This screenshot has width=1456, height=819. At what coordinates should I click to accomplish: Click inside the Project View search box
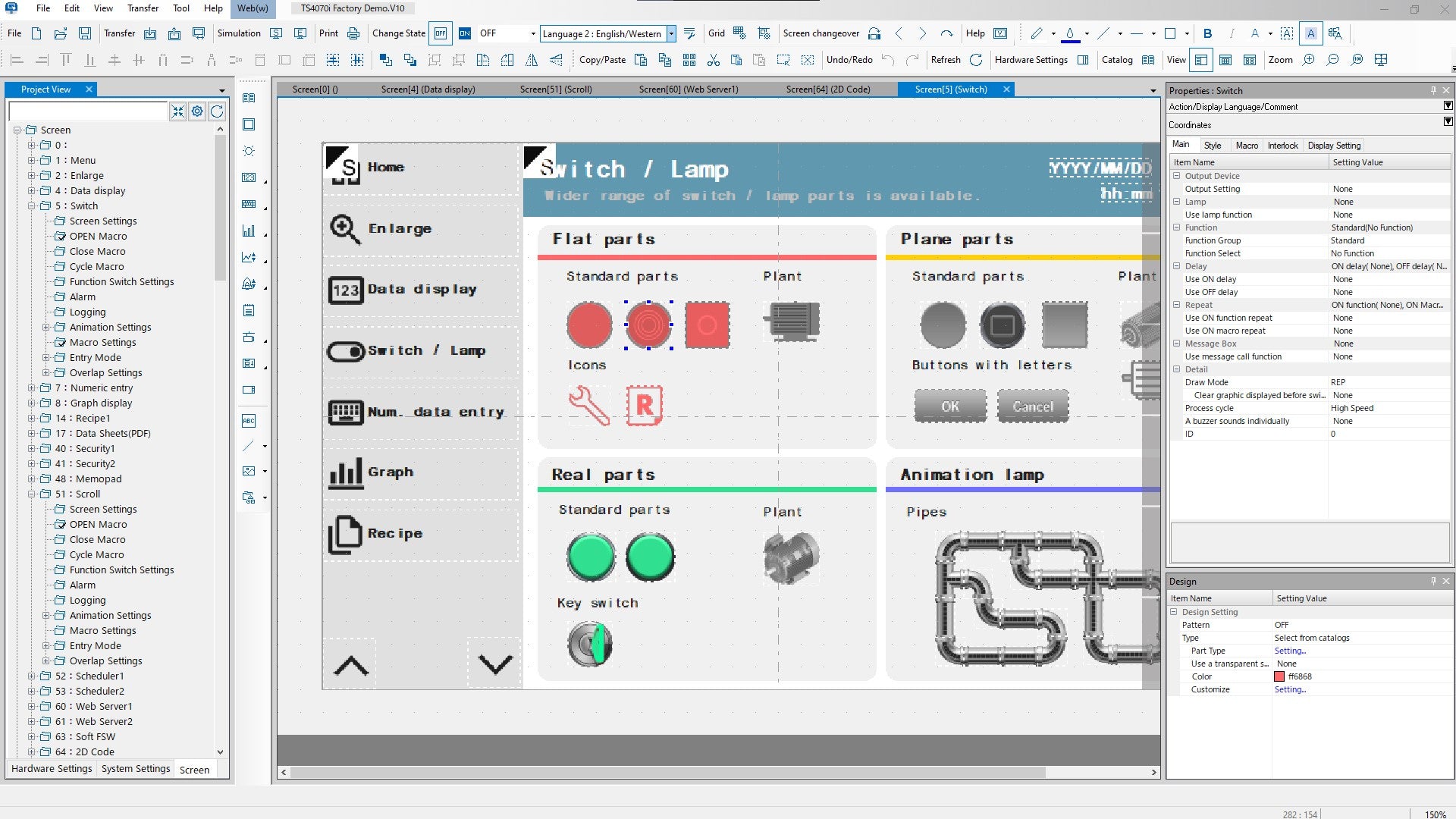[87, 111]
